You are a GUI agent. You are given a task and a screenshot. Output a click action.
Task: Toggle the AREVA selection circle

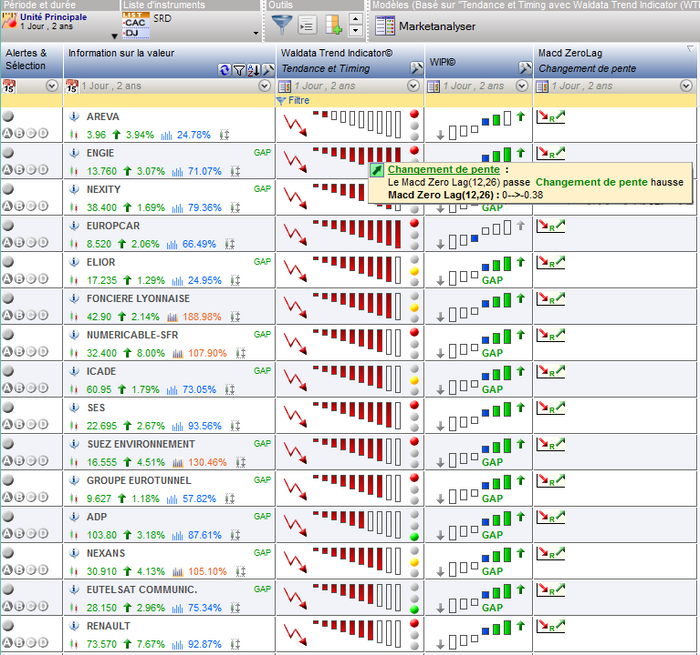(x=8, y=116)
